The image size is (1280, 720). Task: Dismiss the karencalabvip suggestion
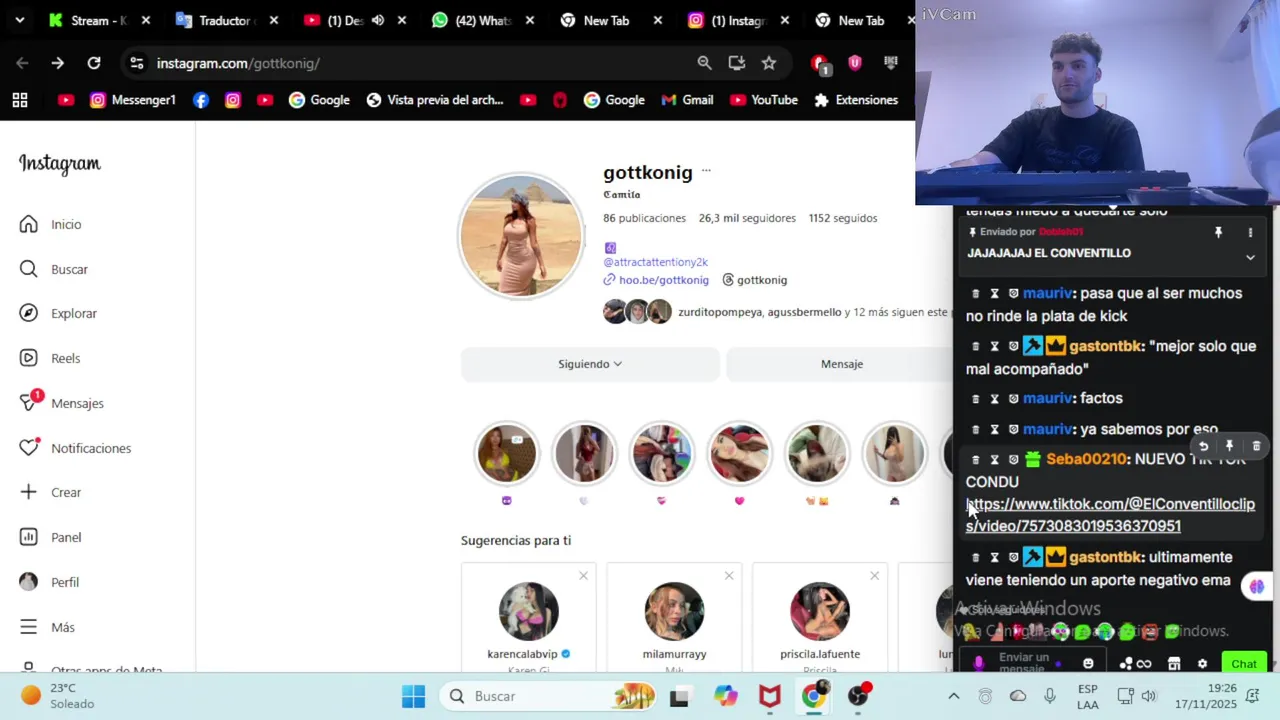click(x=583, y=576)
